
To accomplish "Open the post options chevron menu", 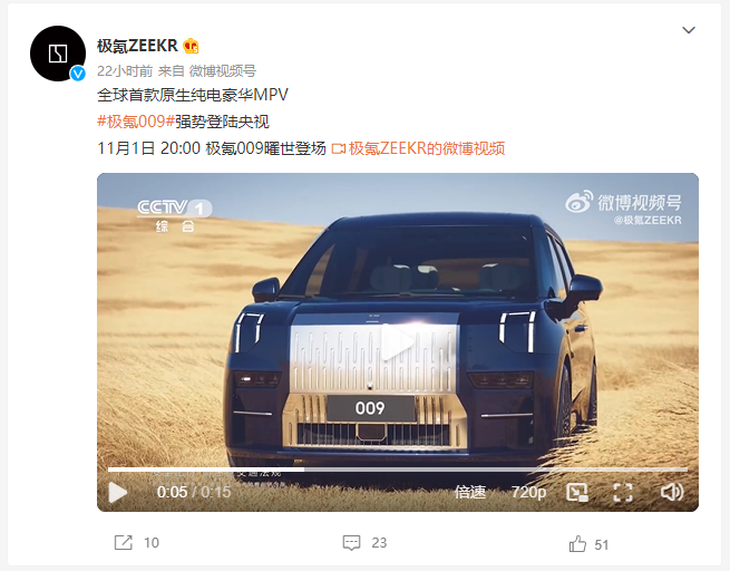I will click(x=689, y=30).
